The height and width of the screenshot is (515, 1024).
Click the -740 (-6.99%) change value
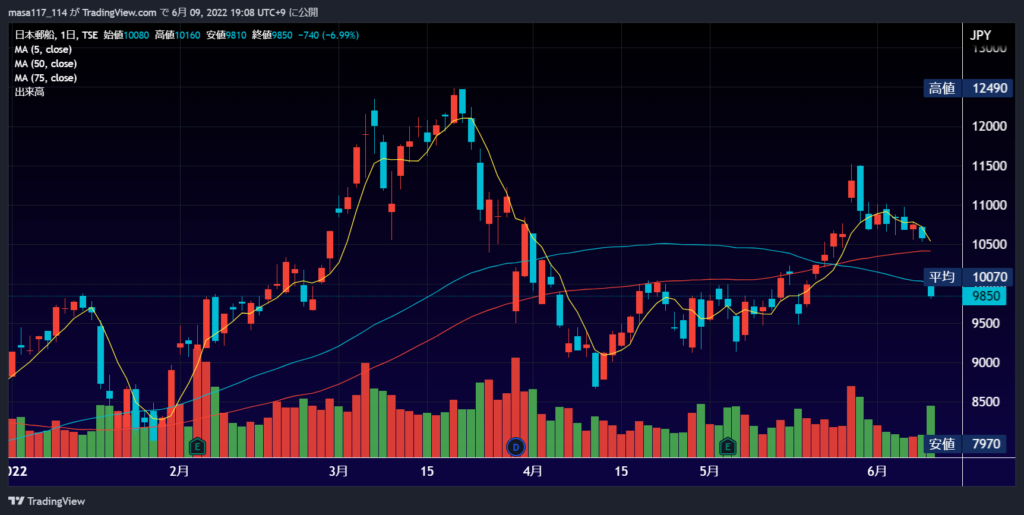coord(328,35)
